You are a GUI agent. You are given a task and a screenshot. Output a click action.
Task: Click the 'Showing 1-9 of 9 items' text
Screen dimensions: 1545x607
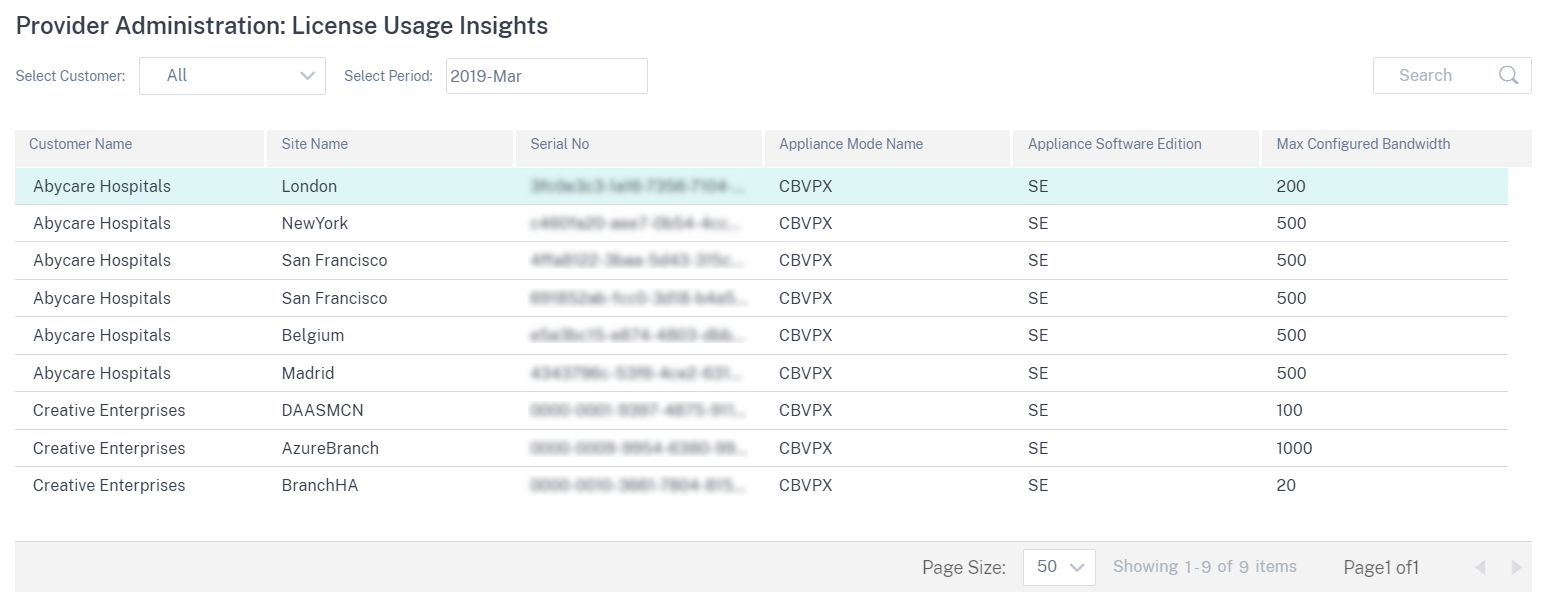1205,567
